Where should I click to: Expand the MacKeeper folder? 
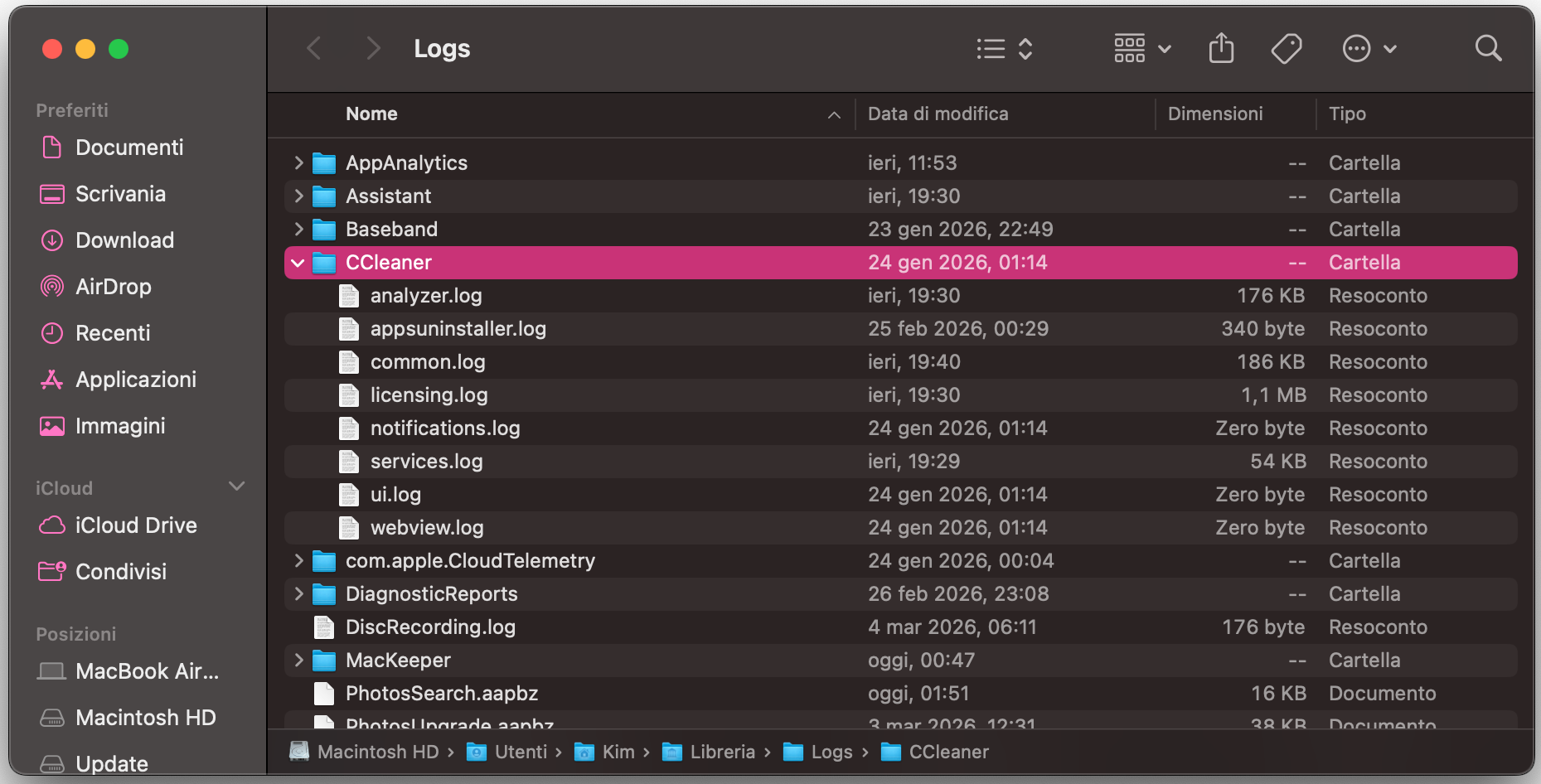298,660
